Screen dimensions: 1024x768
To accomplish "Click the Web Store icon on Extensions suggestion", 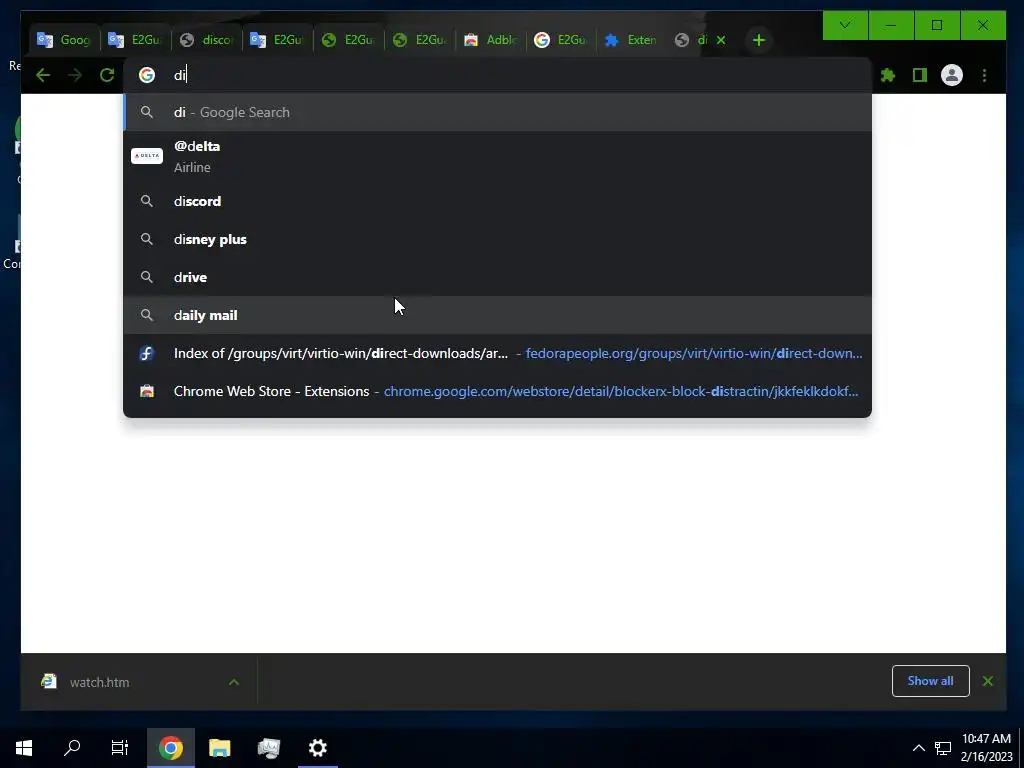I will 147,391.
